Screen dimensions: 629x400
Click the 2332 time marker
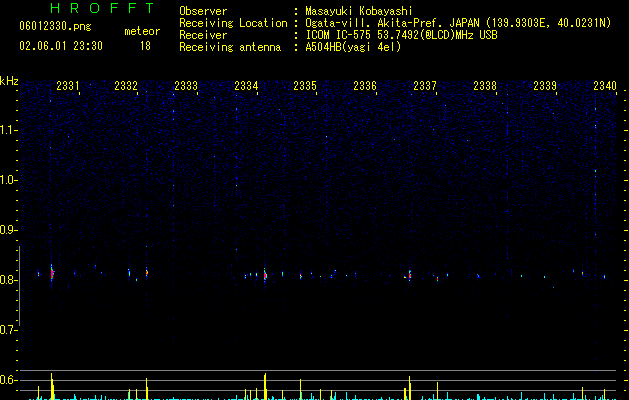[x=126, y=86]
